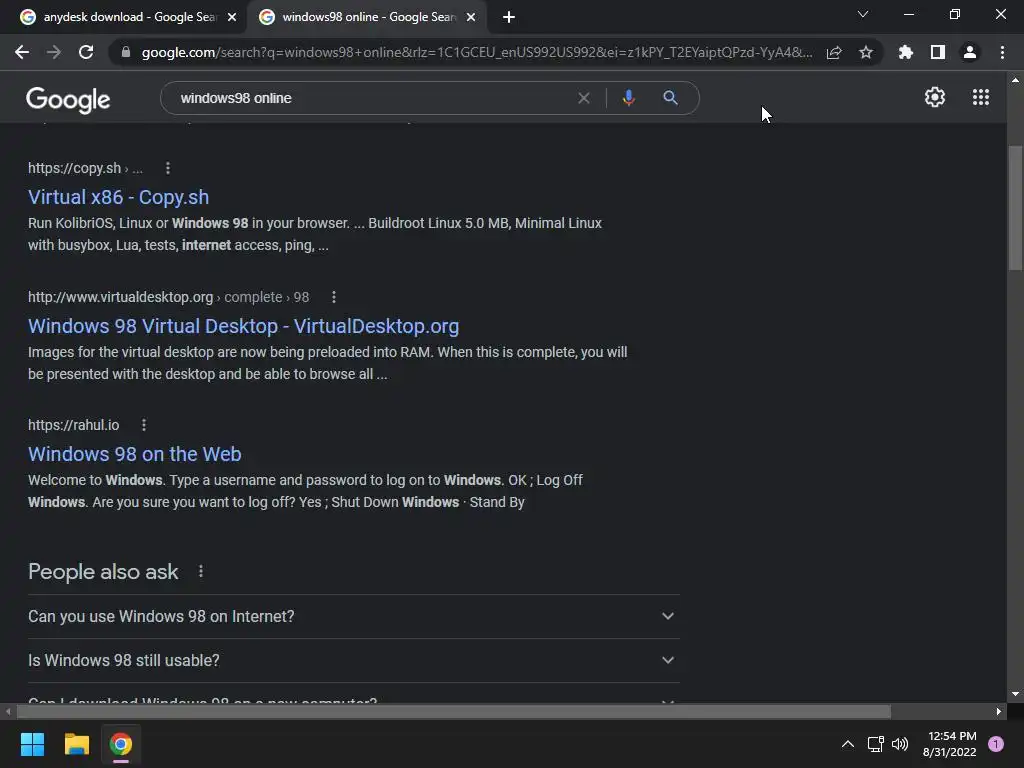Open notification badge in tray
Image resolution: width=1024 pixels, height=768 pixels.
point(996,744)
